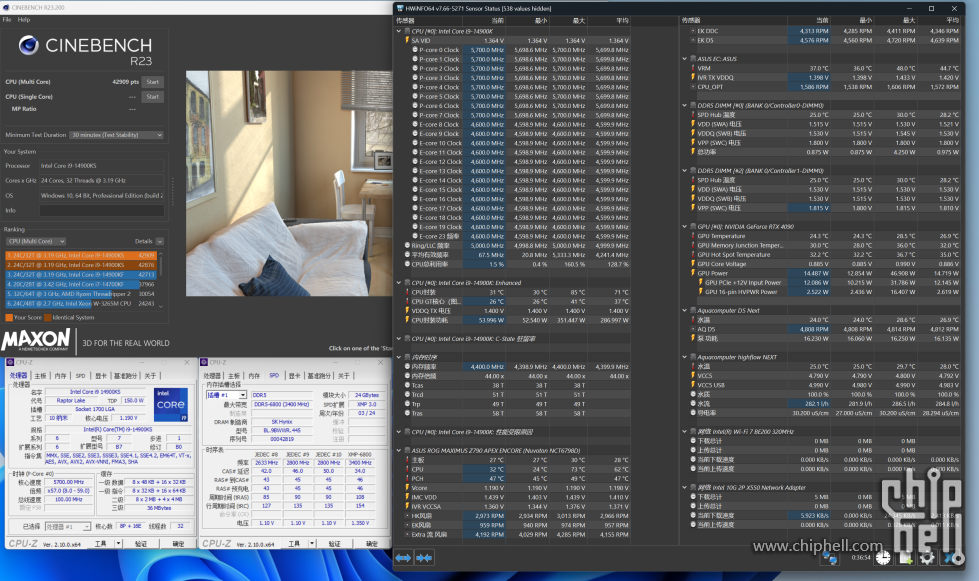This screenshot has width=979, height=581.
Task: Click the voltage icon beside Vcore row
Action: click(407, 488)
